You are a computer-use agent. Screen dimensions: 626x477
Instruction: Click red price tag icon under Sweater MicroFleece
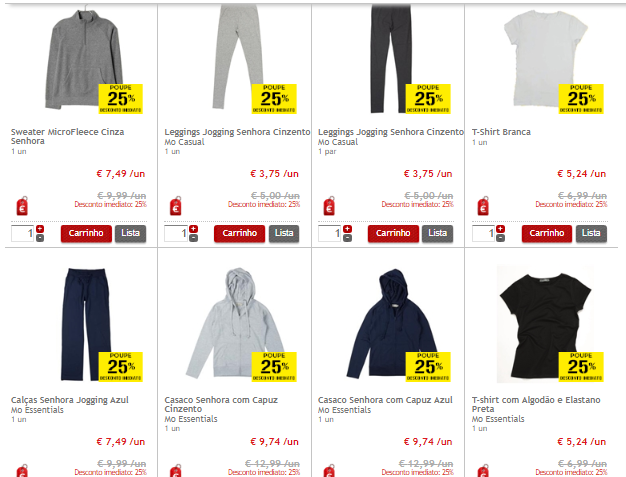(x=22, y=206)
